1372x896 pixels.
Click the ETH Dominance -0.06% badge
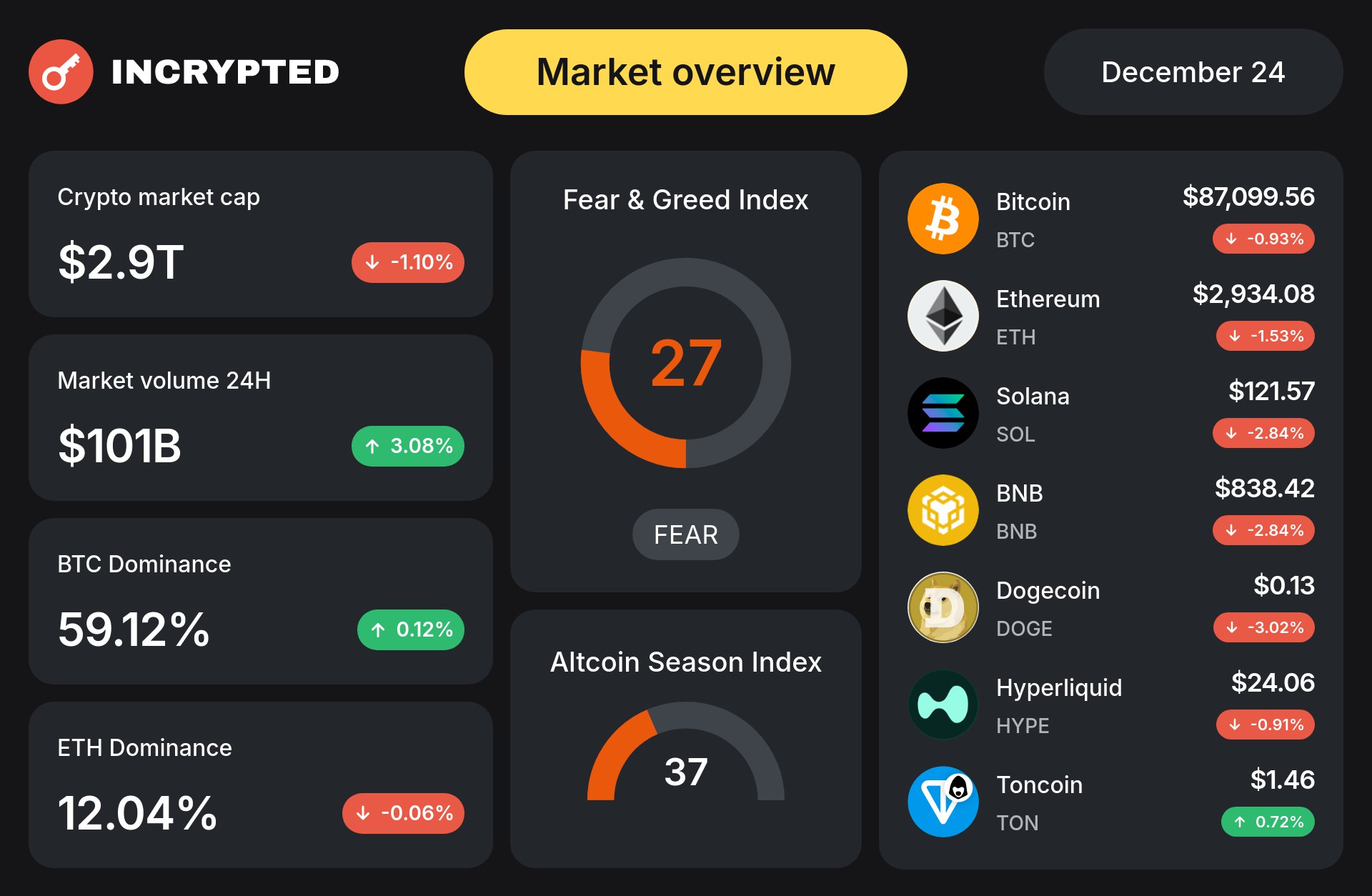tap(403, 813)
